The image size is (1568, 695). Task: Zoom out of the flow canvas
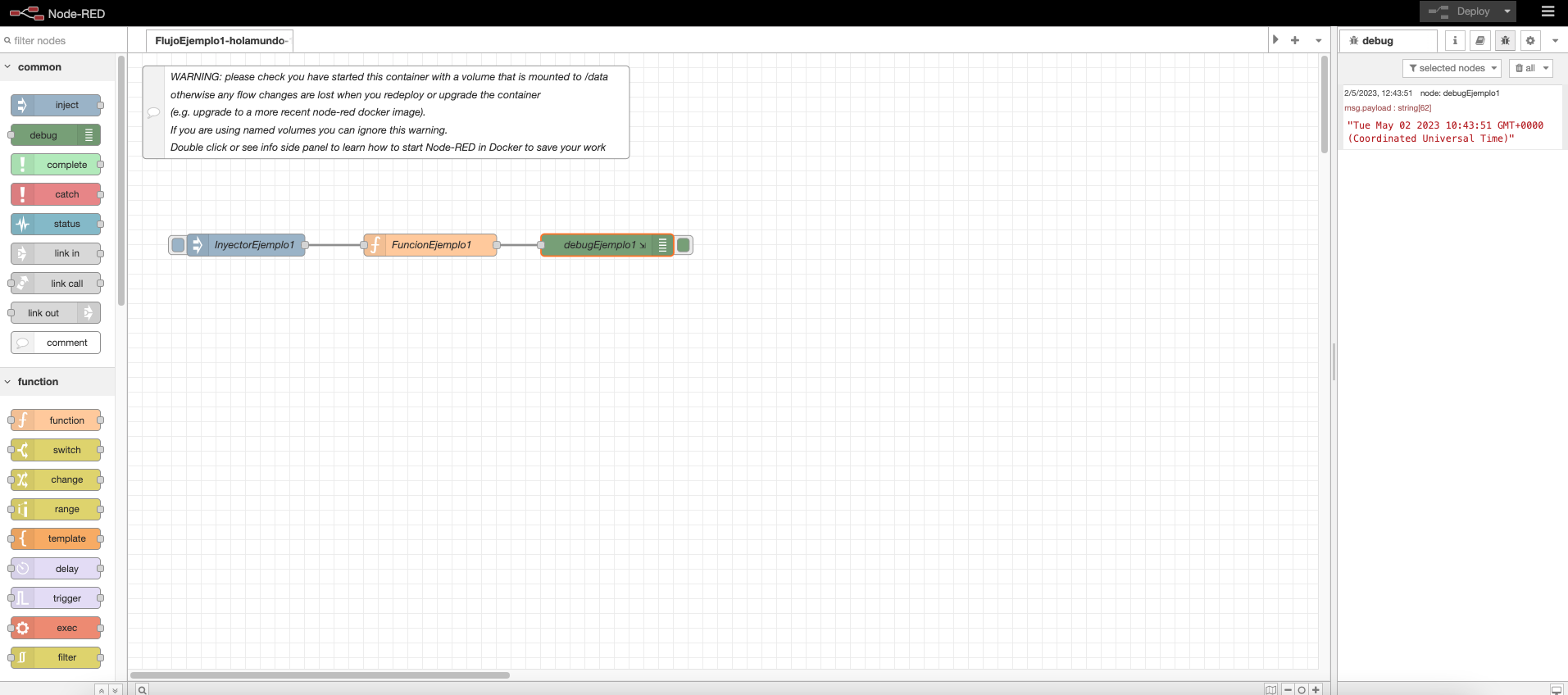click(x=1287, y=689)
